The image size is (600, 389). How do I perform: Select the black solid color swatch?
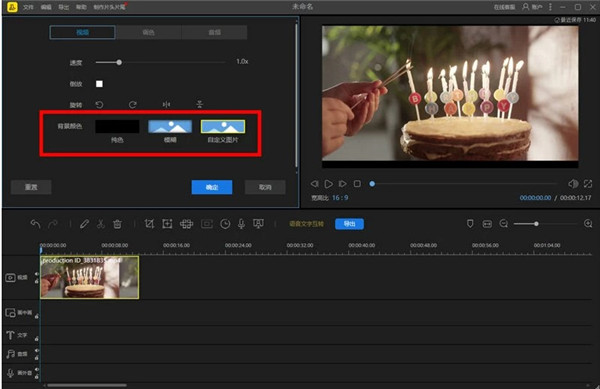click(117, 126)
